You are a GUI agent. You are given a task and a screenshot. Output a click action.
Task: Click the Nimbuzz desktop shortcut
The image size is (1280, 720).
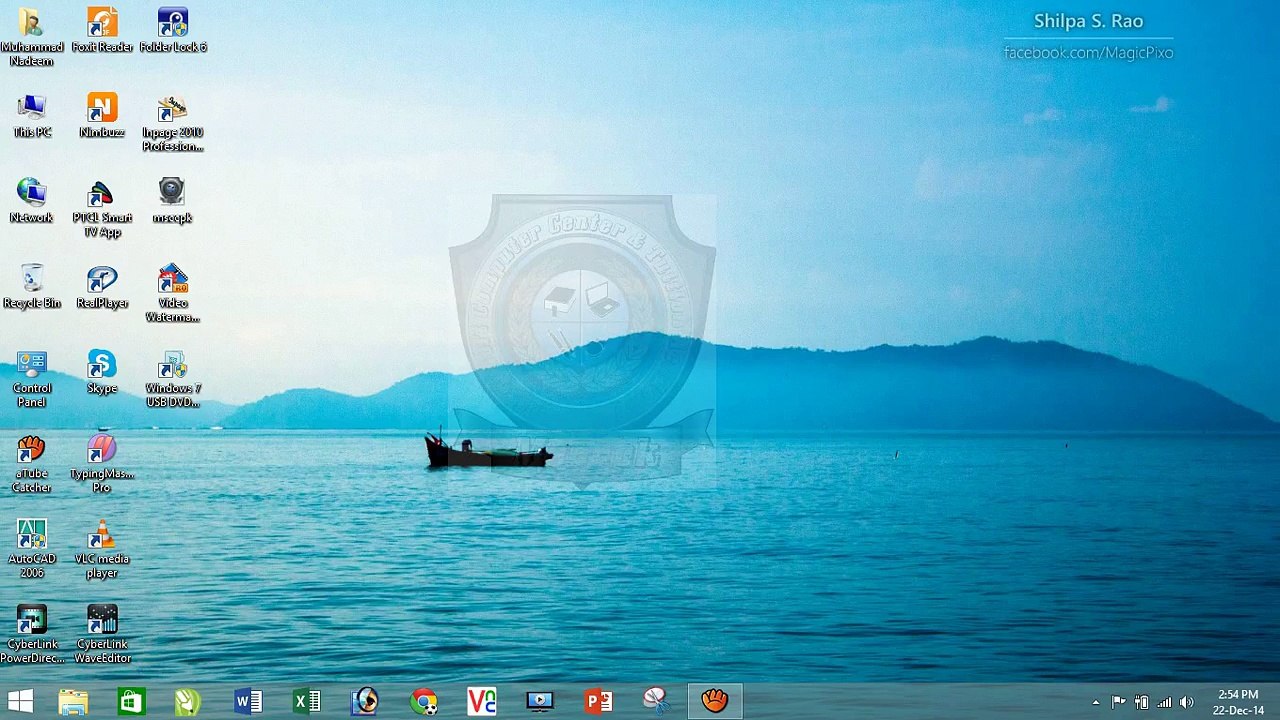[x=102, y=116]
